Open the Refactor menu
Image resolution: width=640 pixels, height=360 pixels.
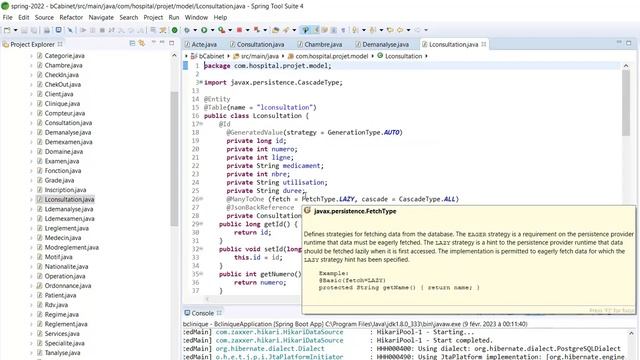tap(71, 17)
